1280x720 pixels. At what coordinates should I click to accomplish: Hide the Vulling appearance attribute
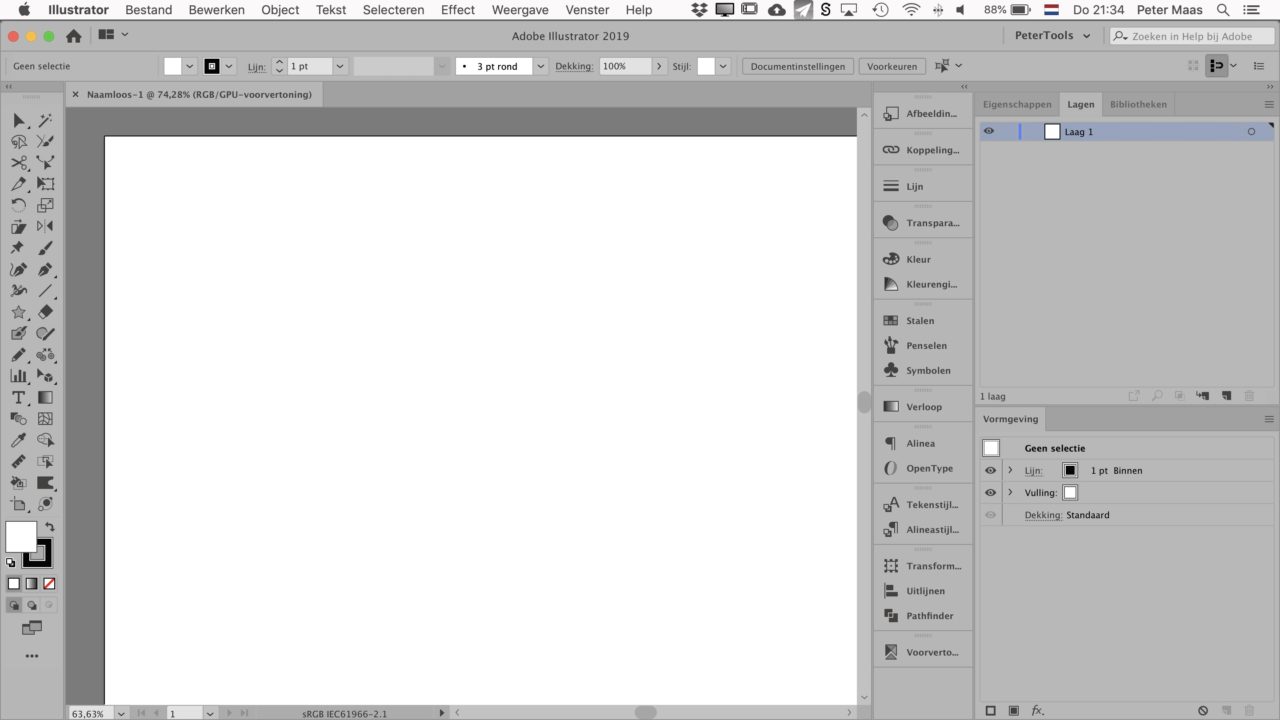991,492
